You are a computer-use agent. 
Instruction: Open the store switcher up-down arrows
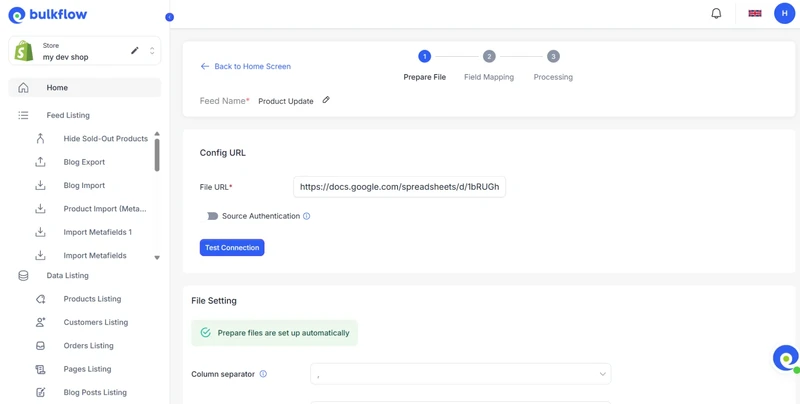[x=152, y=50]
